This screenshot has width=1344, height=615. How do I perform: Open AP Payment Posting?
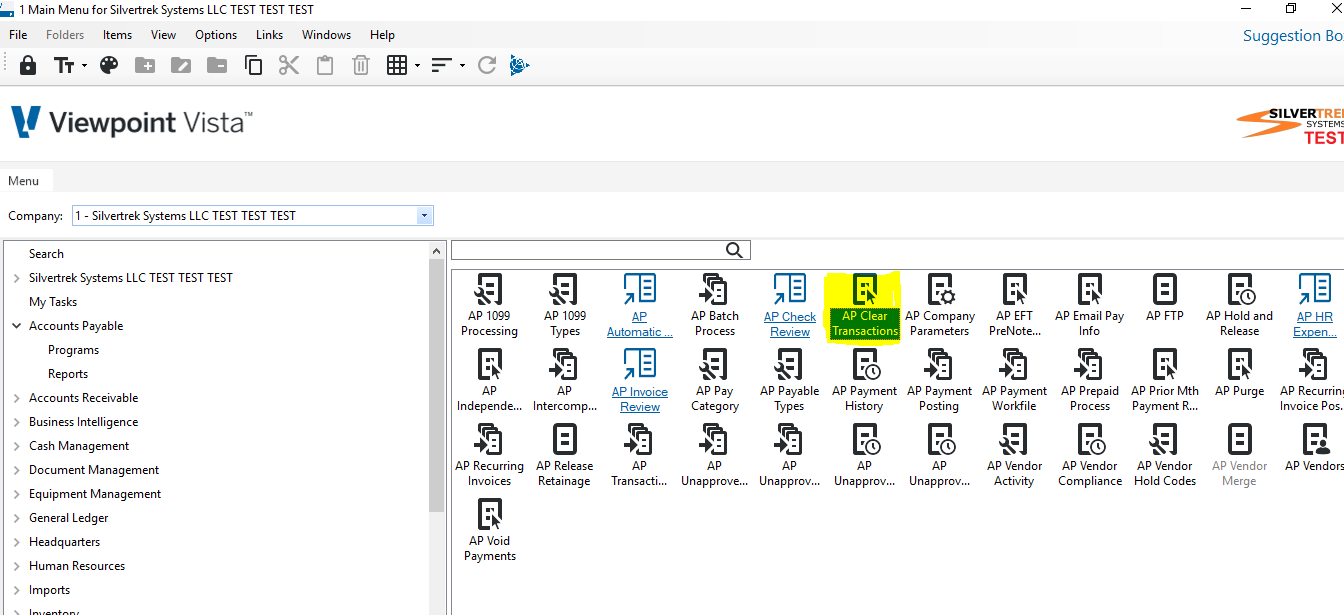(x=940, y=380)
